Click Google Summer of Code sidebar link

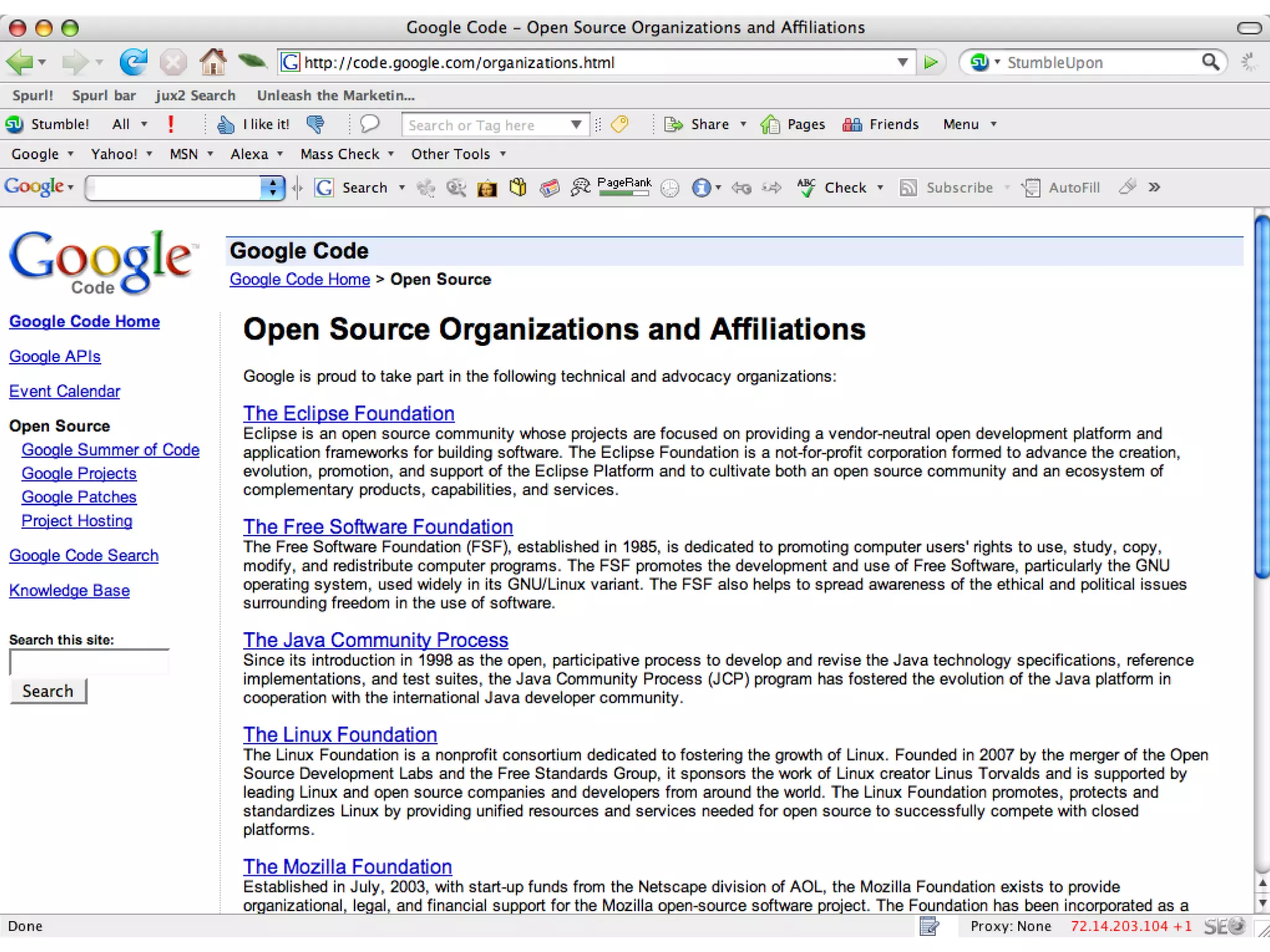(110, 450)
